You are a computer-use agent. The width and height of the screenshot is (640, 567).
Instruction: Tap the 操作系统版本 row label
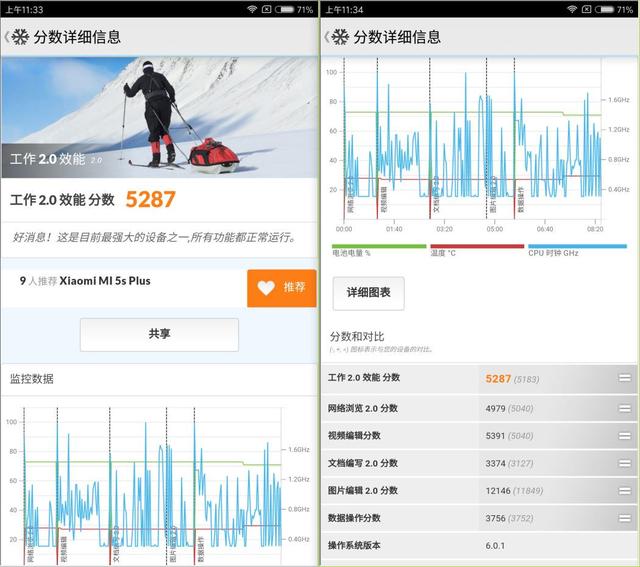click(354, 545)
